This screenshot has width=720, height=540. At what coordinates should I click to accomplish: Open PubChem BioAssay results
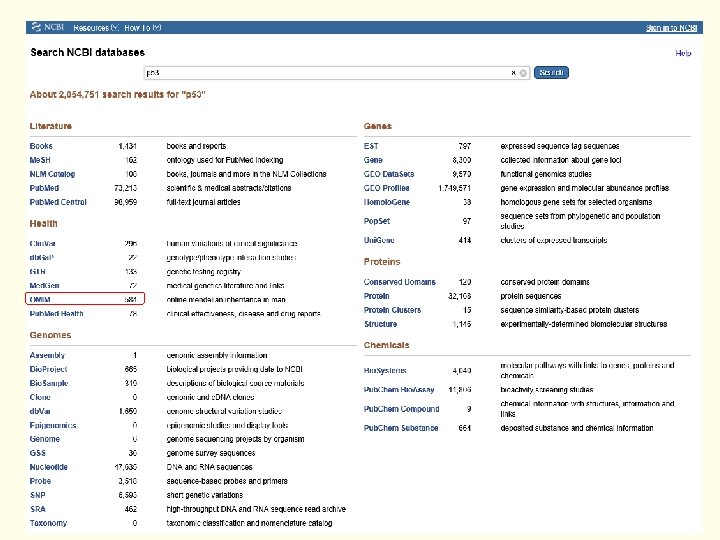click(x=399, y=389)
